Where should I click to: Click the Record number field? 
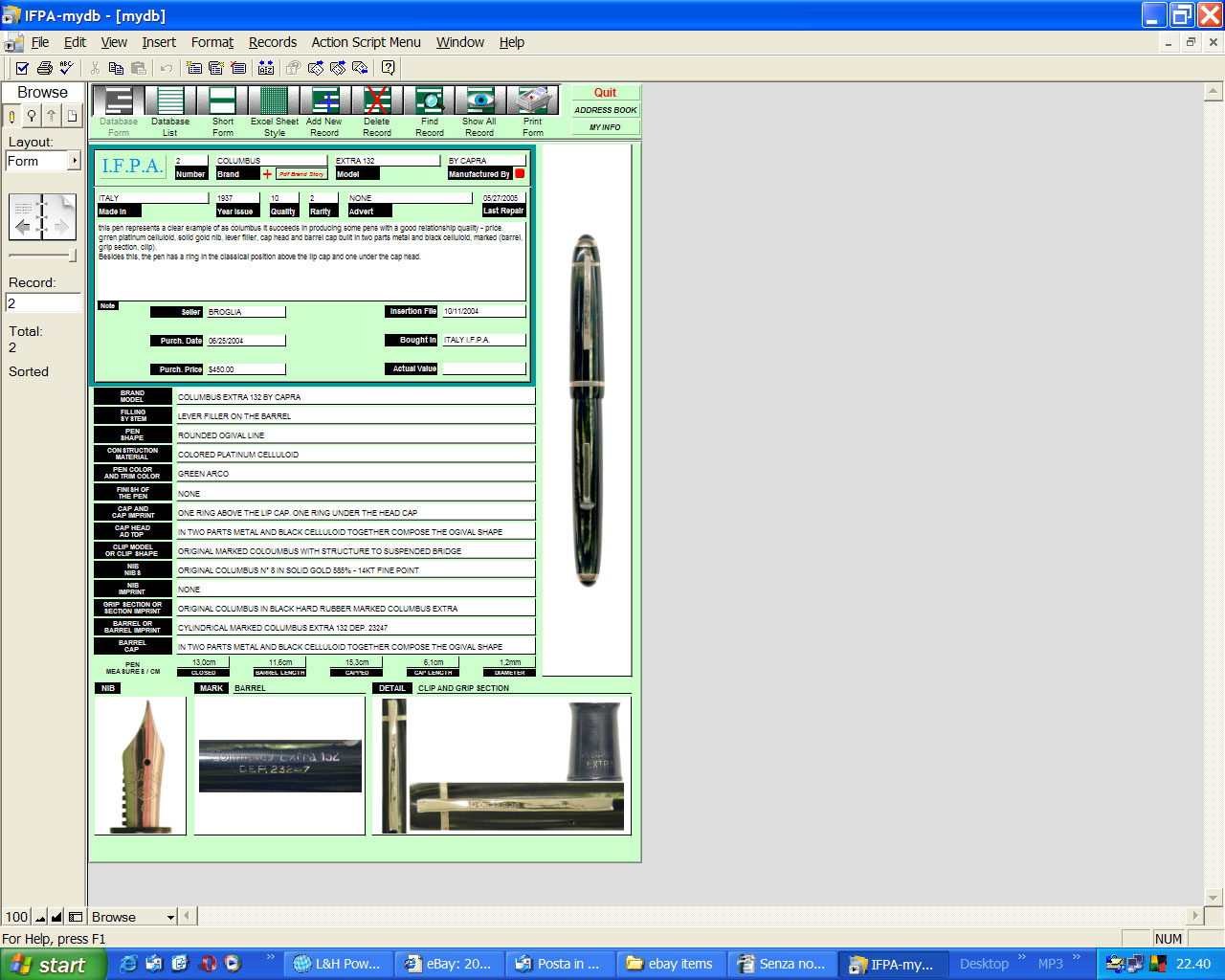[x=43, y=303]
